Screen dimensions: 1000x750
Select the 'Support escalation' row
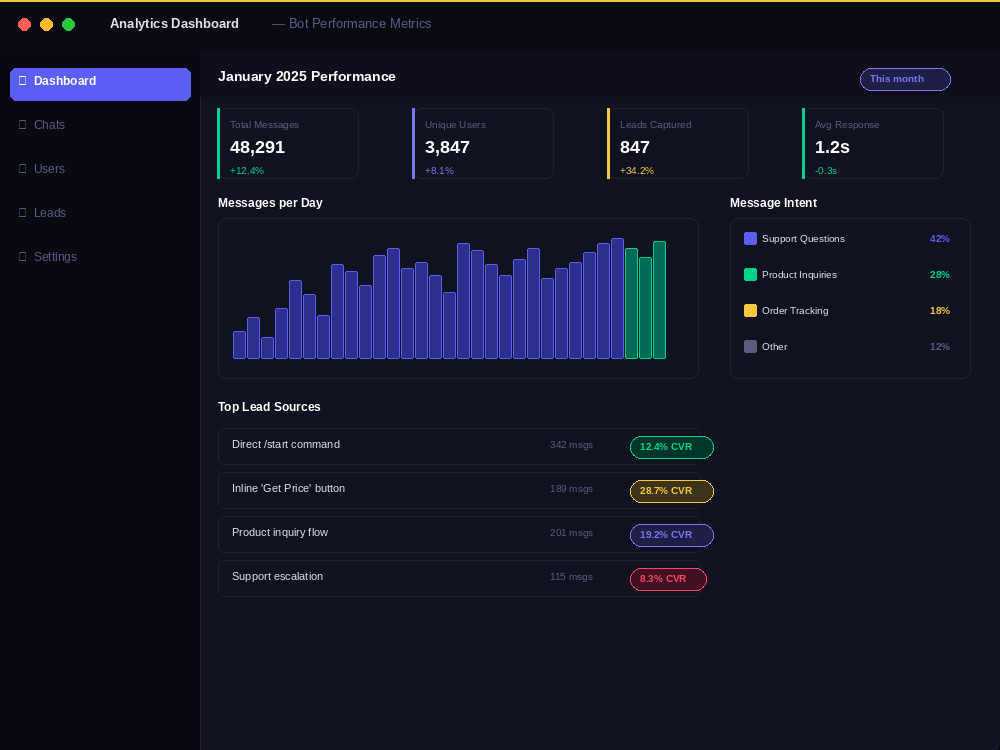(x=459, y=578)
